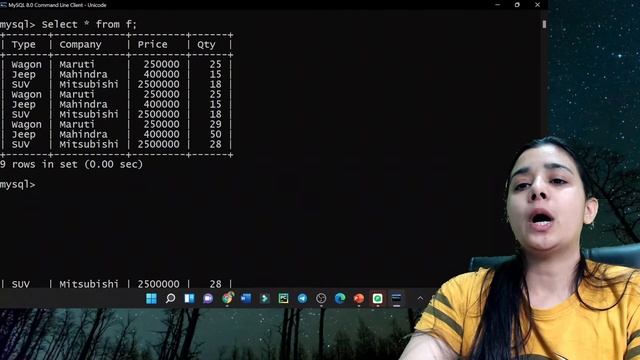Viewport: 640px width, 360px height.
Task: Click the 'Company' column header
Action: point(80,44)
